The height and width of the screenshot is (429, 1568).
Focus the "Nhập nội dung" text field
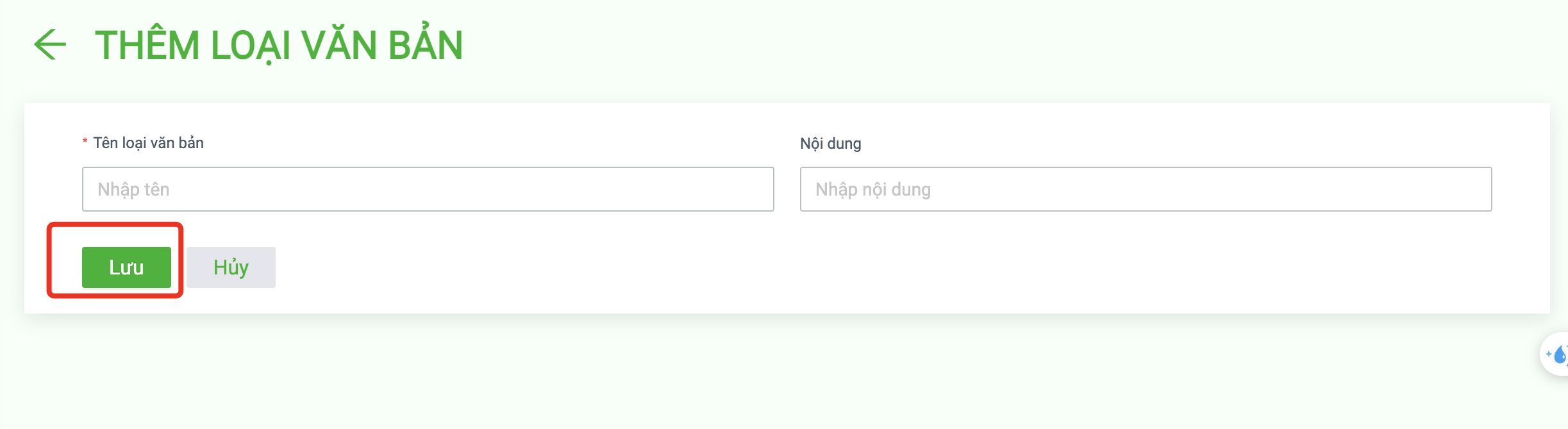(x=1146, y=189)
